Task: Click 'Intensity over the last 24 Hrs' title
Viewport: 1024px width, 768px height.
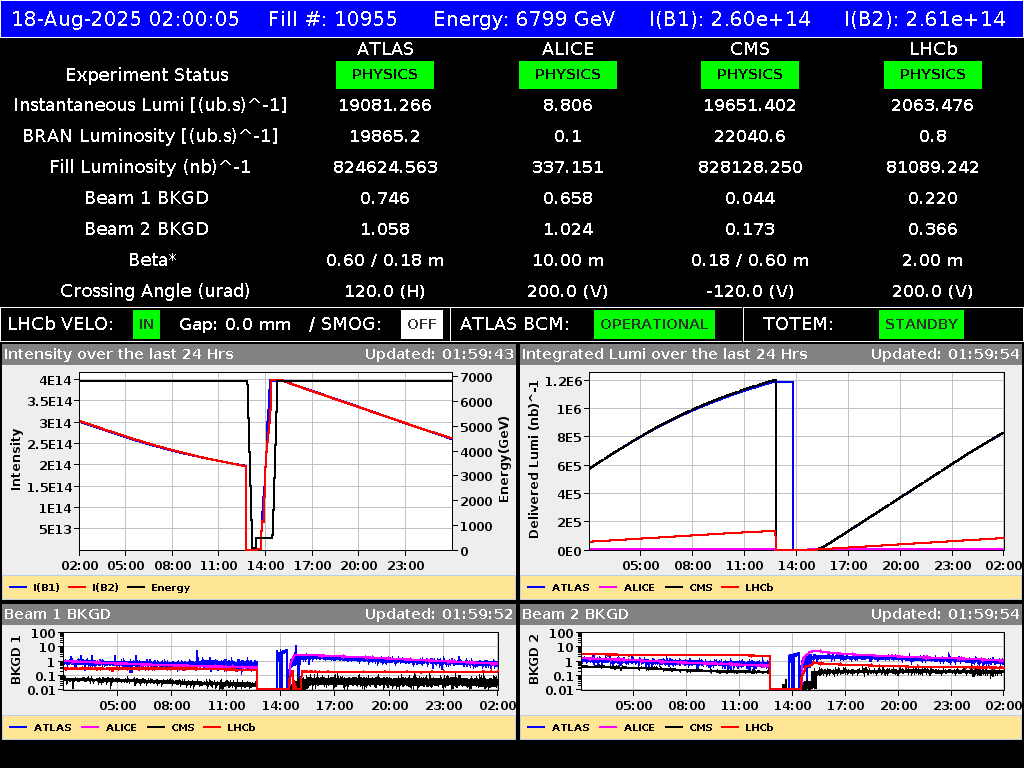Action: [119, 354]
